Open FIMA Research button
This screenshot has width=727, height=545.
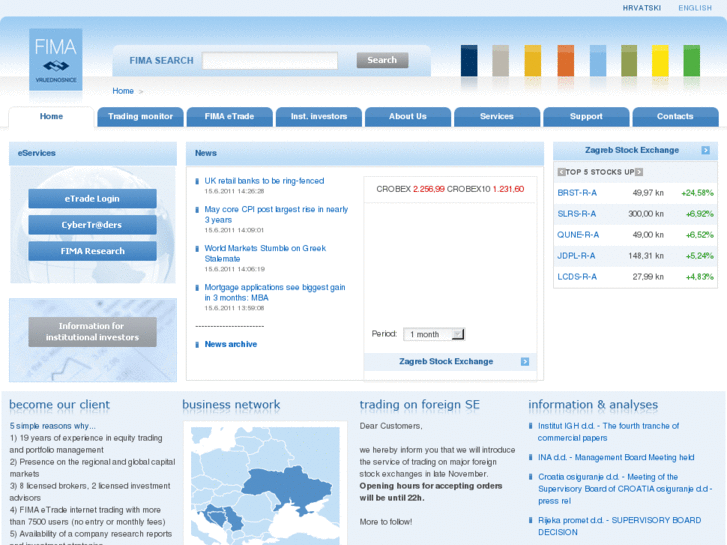tap(92, 251)
